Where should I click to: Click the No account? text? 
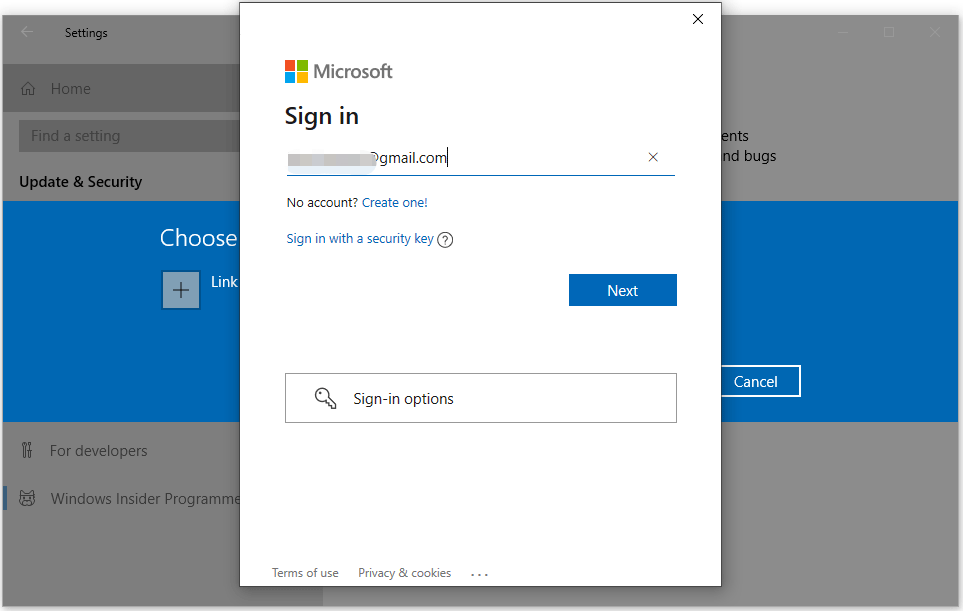coord(322,203)
